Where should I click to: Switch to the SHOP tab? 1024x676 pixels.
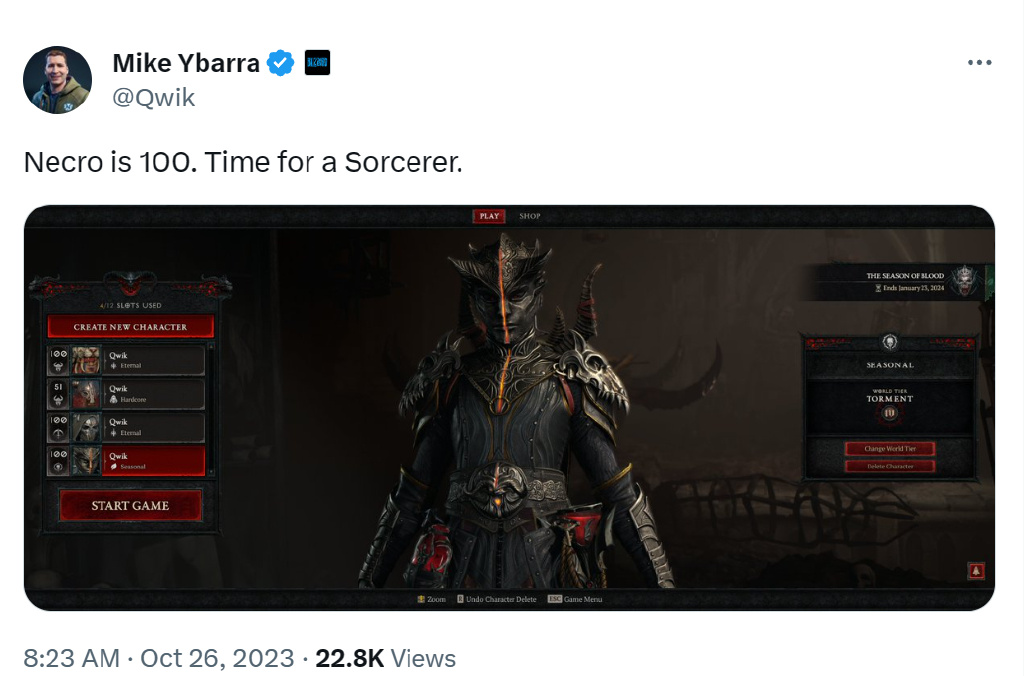[x=530, y=216]
